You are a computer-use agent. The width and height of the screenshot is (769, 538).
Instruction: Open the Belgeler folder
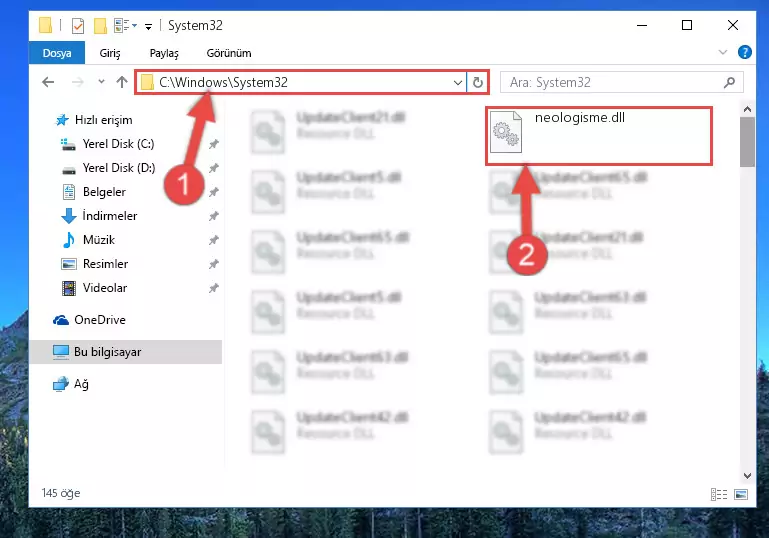104,192
